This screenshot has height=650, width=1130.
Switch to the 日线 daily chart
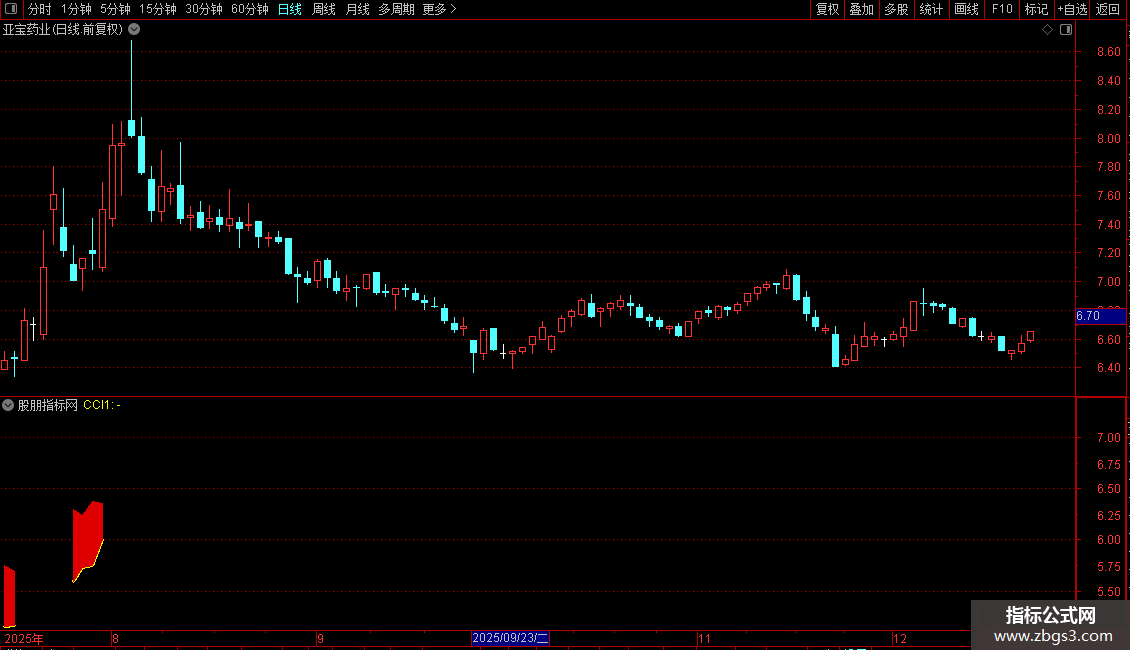pyautogui.click(x=290, y=9)
